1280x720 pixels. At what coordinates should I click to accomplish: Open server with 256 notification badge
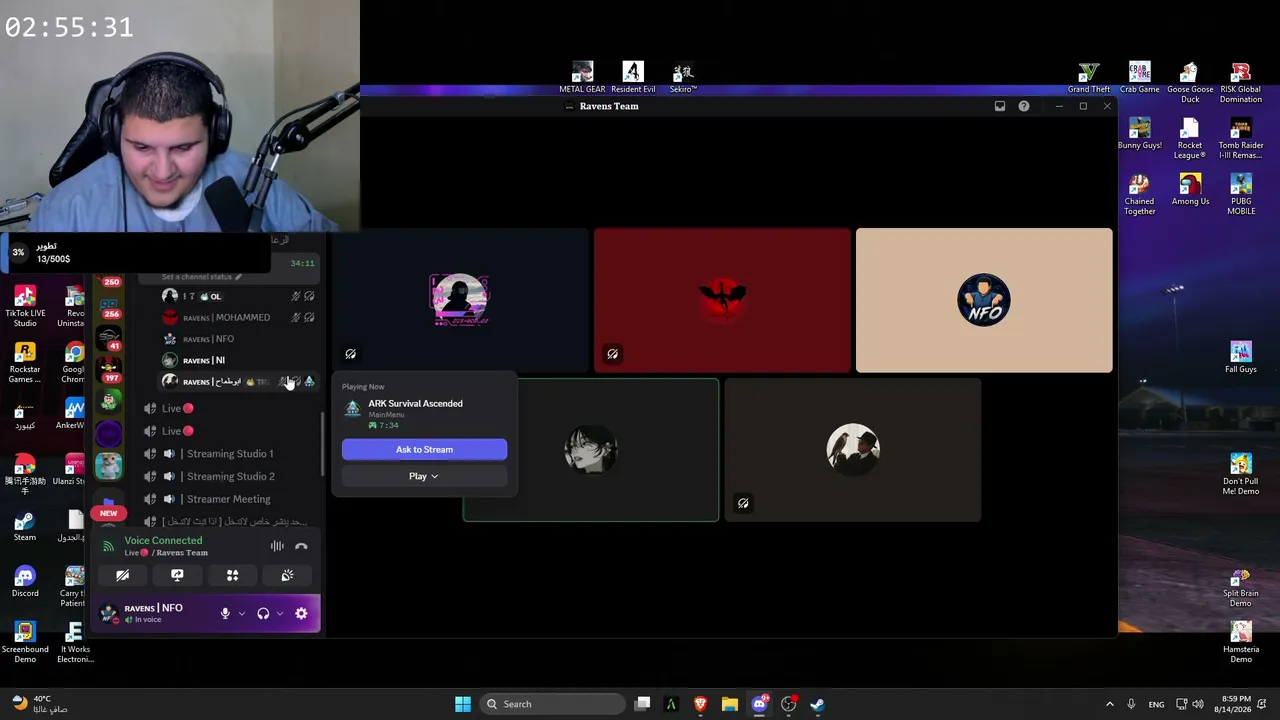[109, 305]
